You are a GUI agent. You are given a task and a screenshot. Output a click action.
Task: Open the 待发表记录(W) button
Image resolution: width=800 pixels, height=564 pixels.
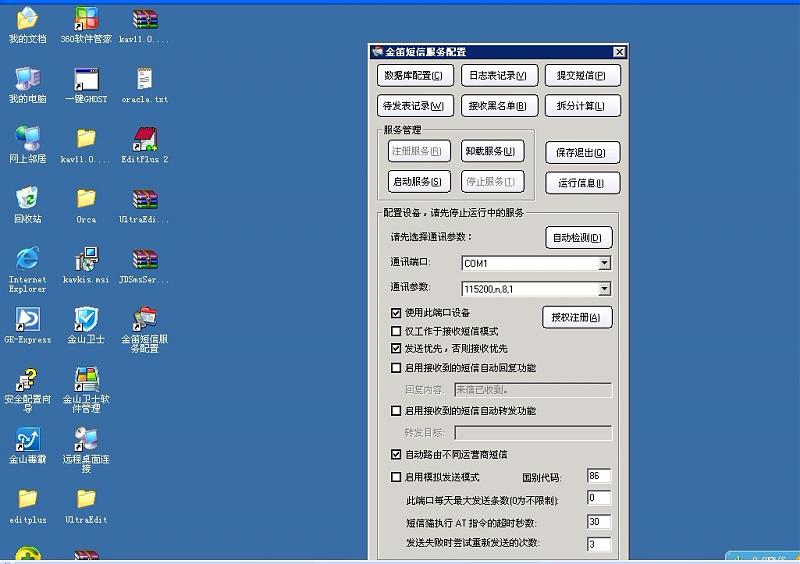pos(415,106)
